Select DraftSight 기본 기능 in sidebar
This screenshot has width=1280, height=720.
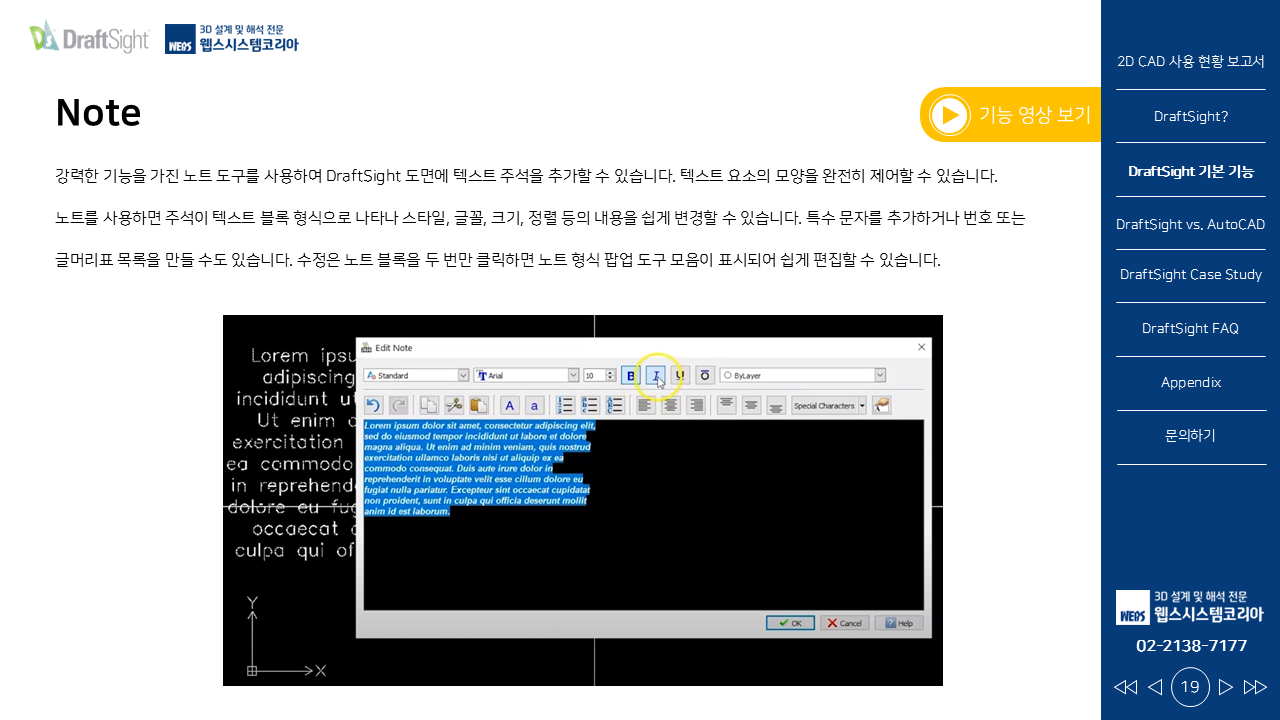1190,171
